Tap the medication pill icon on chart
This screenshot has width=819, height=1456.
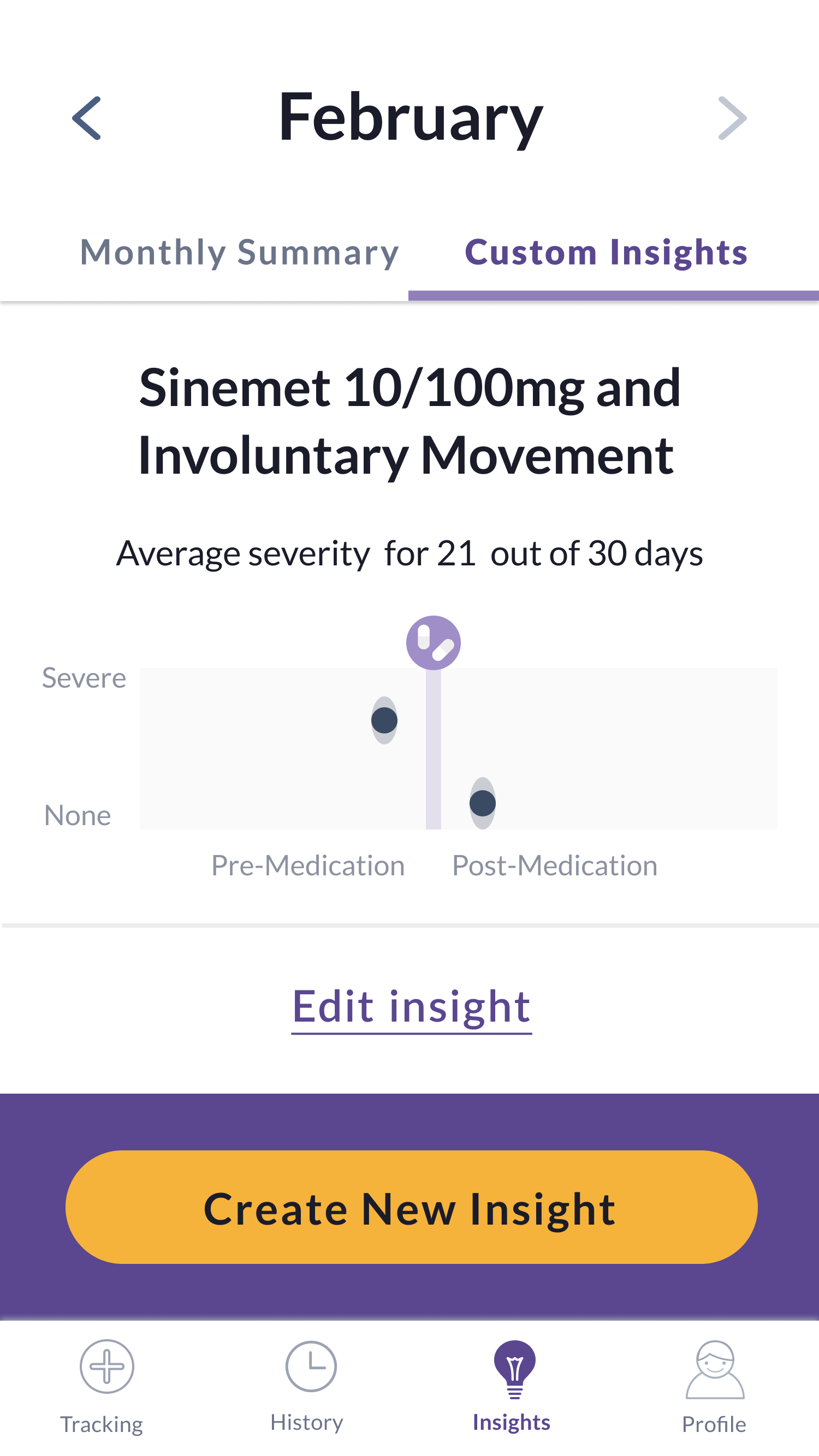tap(434, 643)
